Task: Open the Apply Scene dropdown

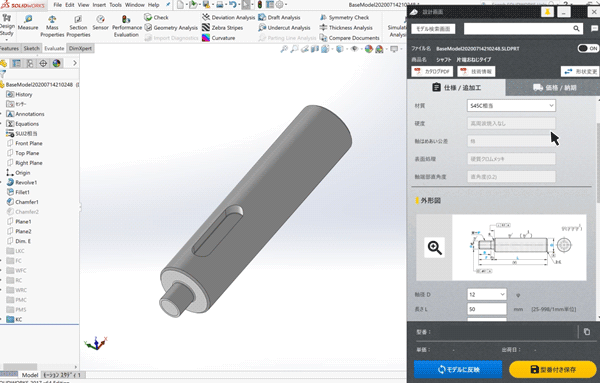Action: pyautogui.click(x=380, y=49)
